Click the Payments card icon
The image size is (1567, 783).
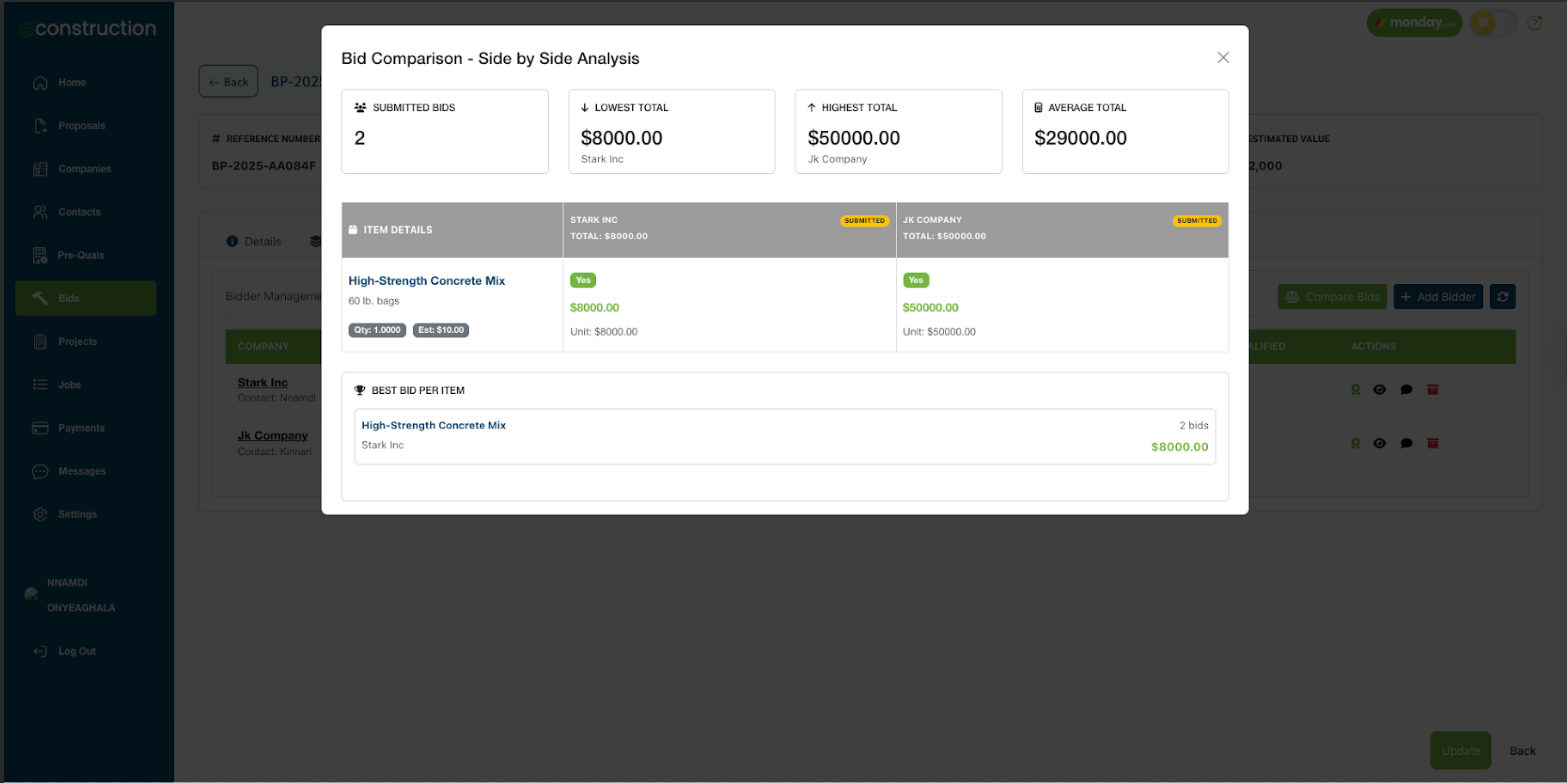pyautogui.click(x=40, y=428)
